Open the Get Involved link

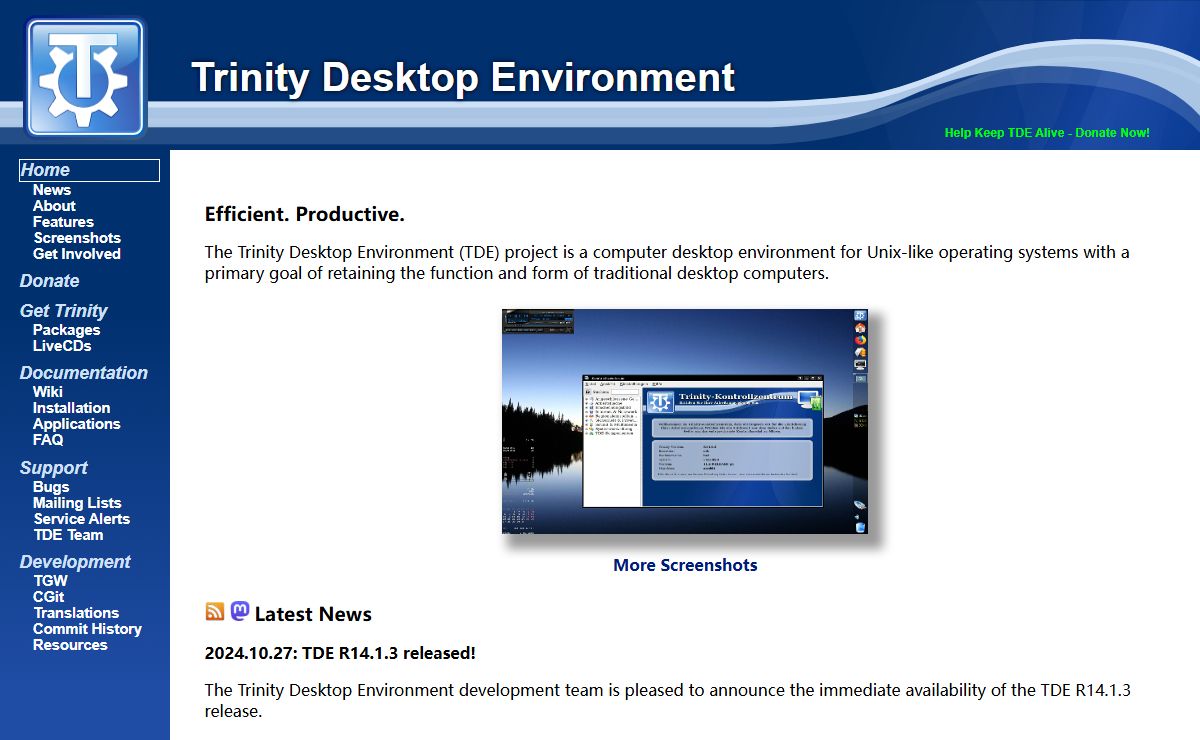(77, 254)
